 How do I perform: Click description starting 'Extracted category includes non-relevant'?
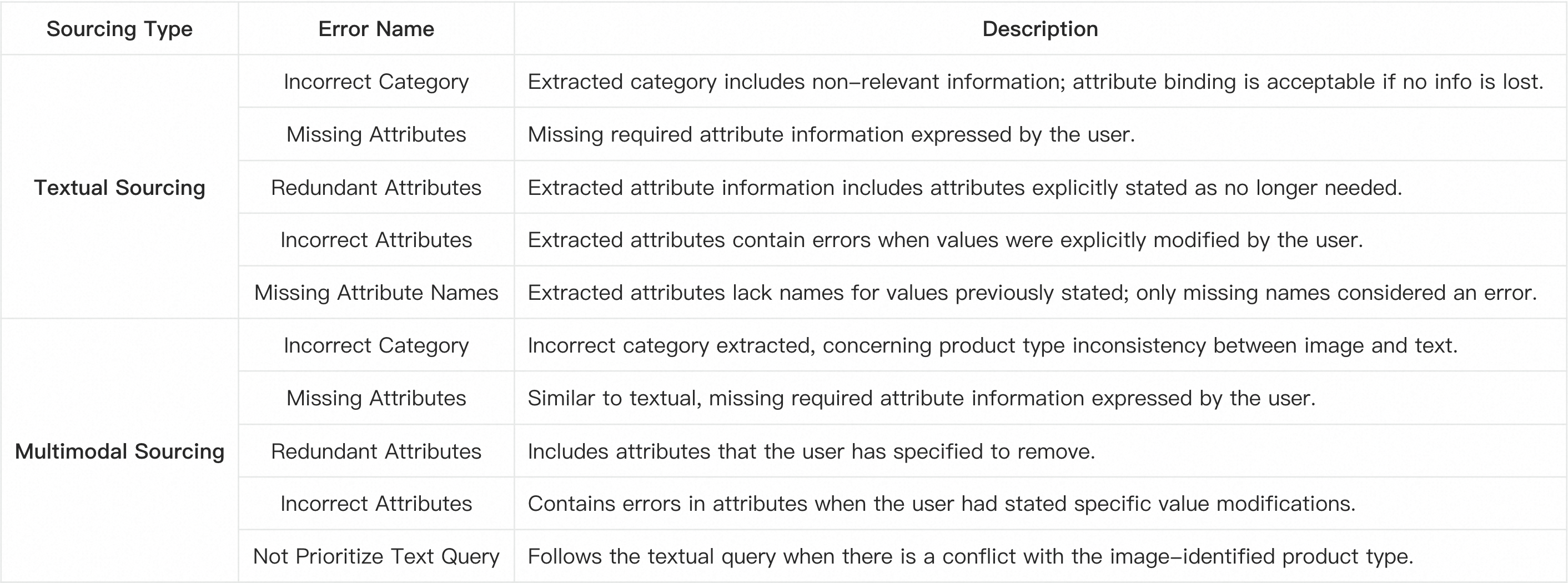click(1036, 82)
